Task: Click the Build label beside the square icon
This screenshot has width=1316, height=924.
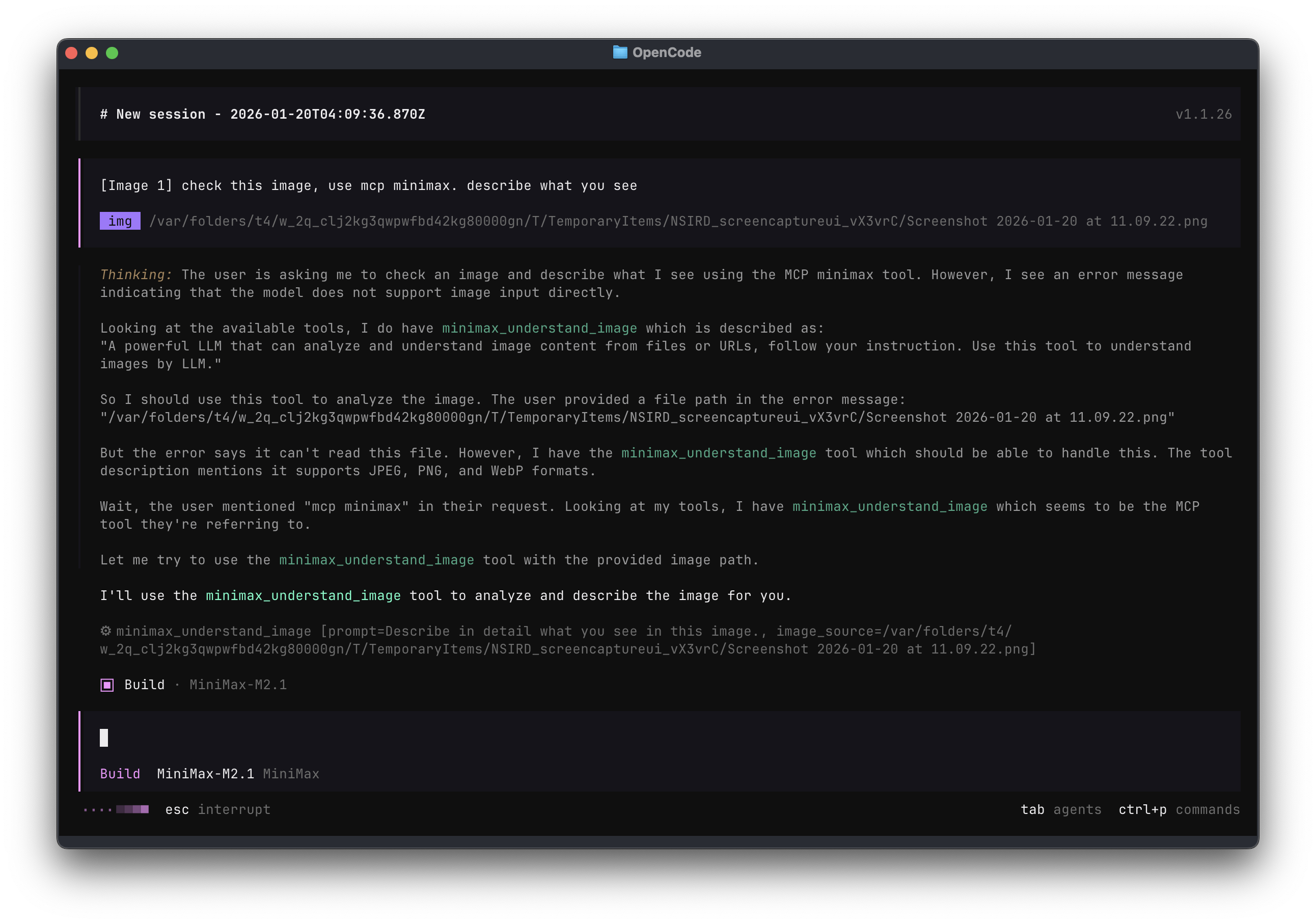Action: (x=145, y=685)
